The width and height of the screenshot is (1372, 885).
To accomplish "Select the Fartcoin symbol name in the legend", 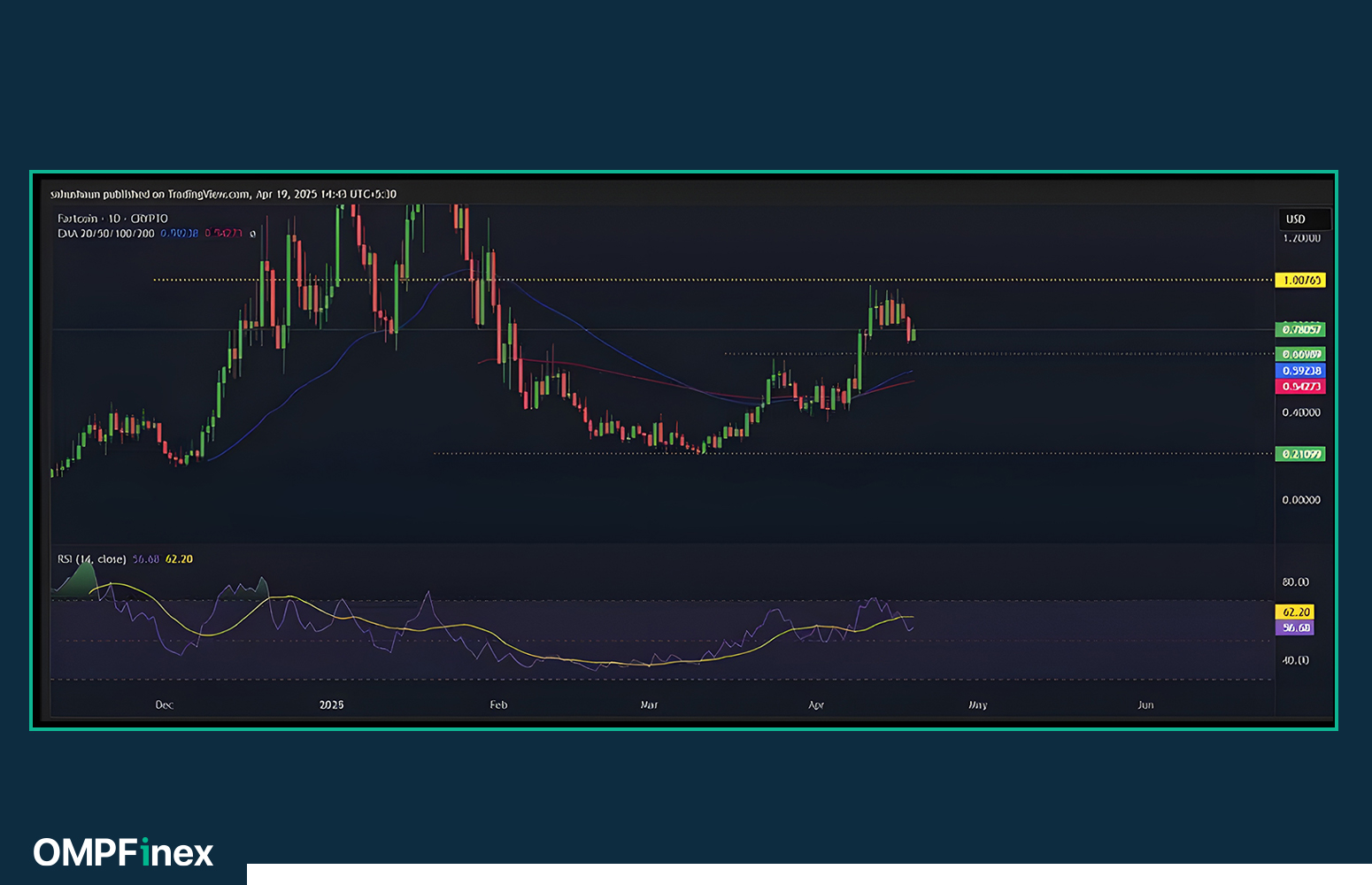I will tap(80, 218).
